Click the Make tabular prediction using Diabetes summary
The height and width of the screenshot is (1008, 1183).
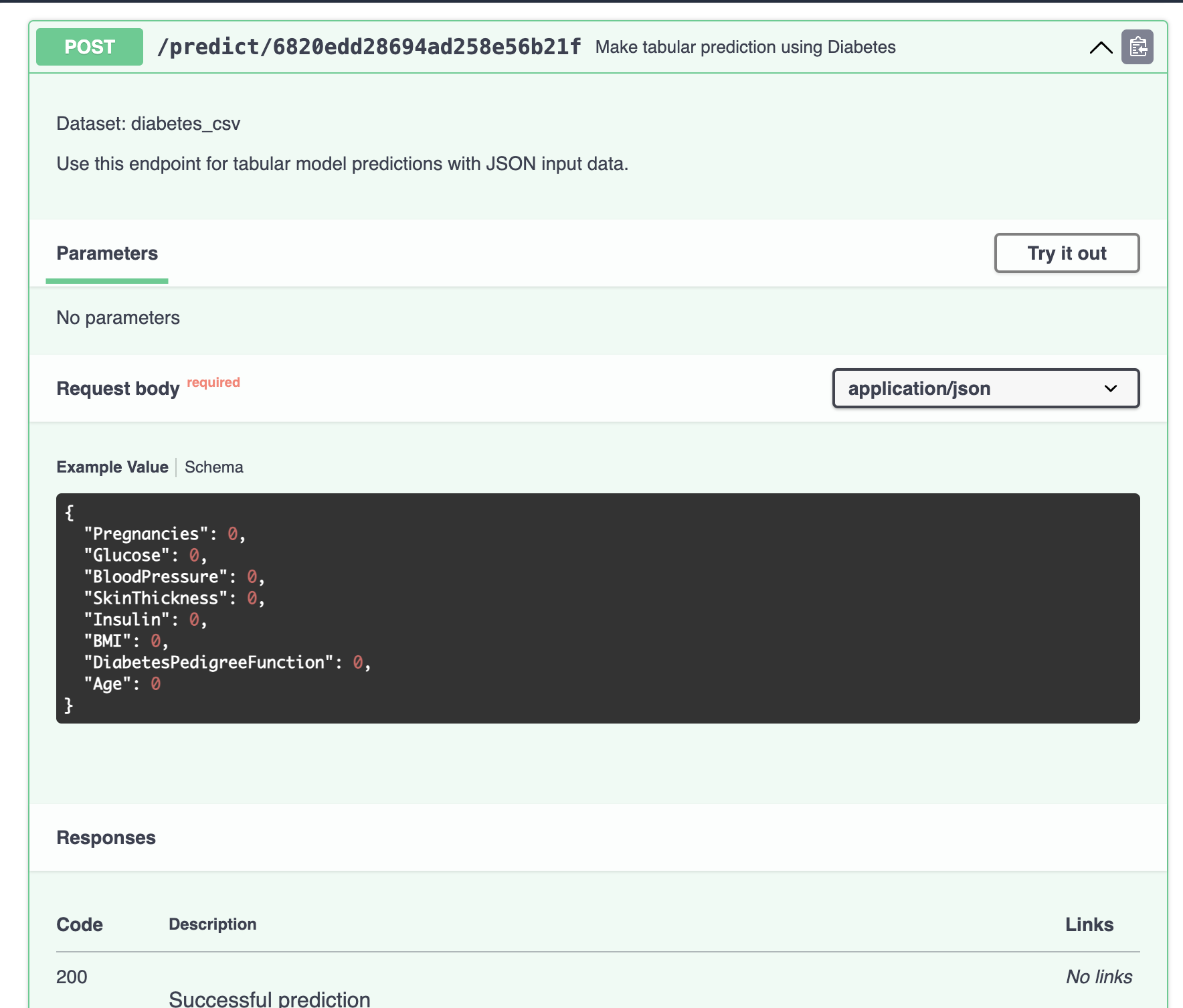tap(745, 47)
